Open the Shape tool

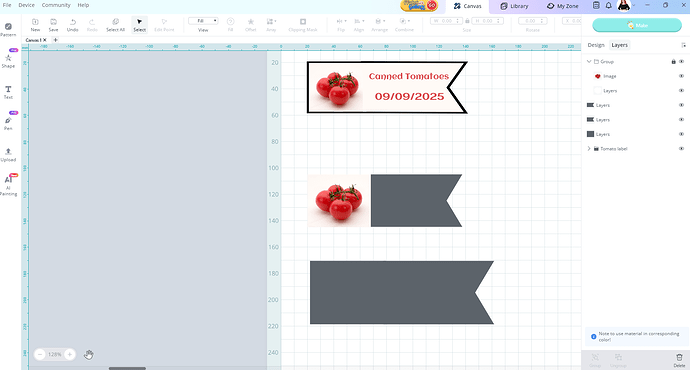(8, 60)
